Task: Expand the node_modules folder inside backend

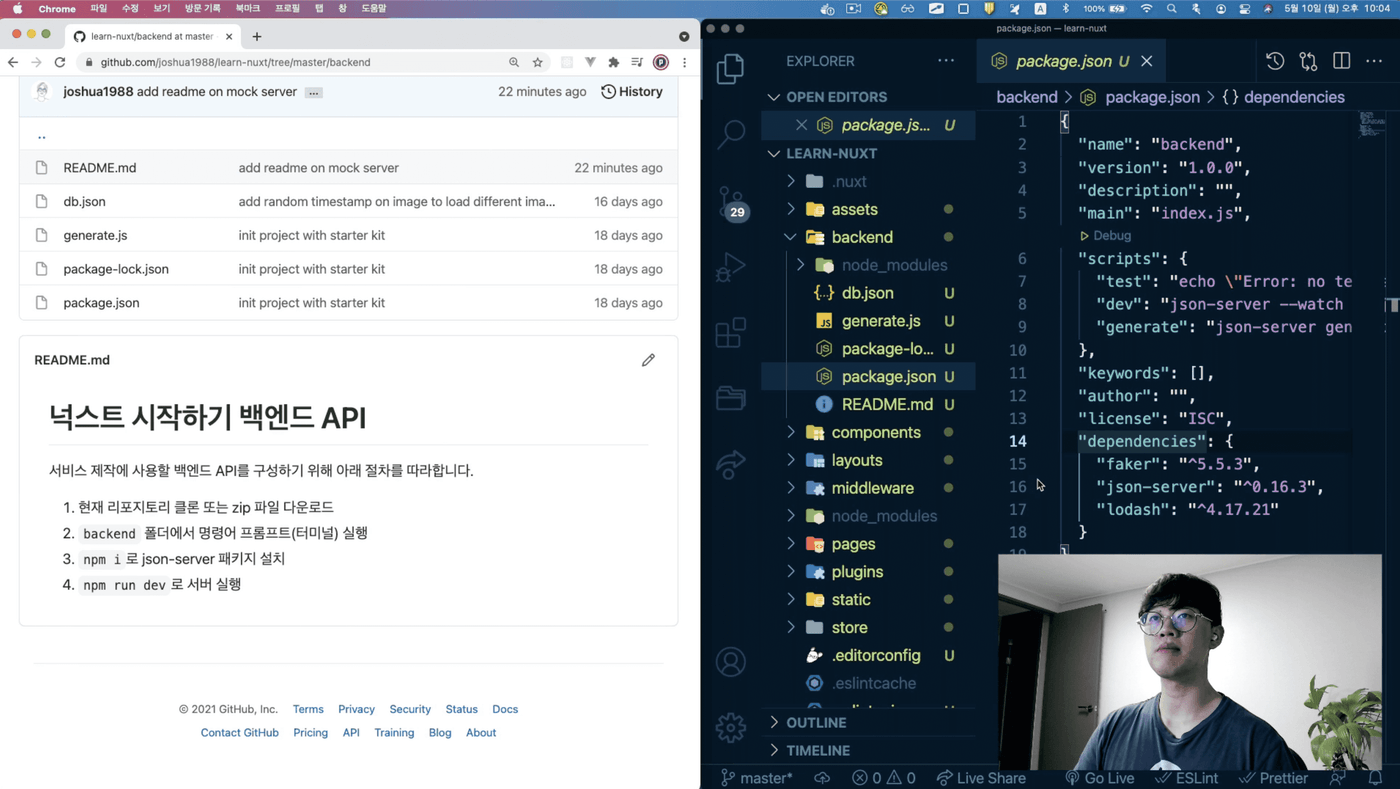Action: 801,265
